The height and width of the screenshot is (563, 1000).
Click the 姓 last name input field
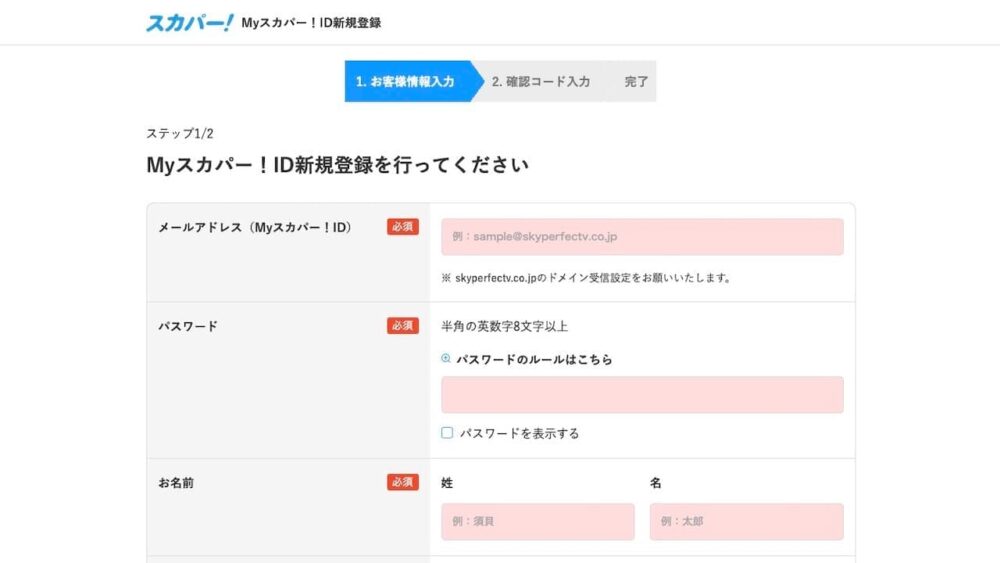point(538,522)
